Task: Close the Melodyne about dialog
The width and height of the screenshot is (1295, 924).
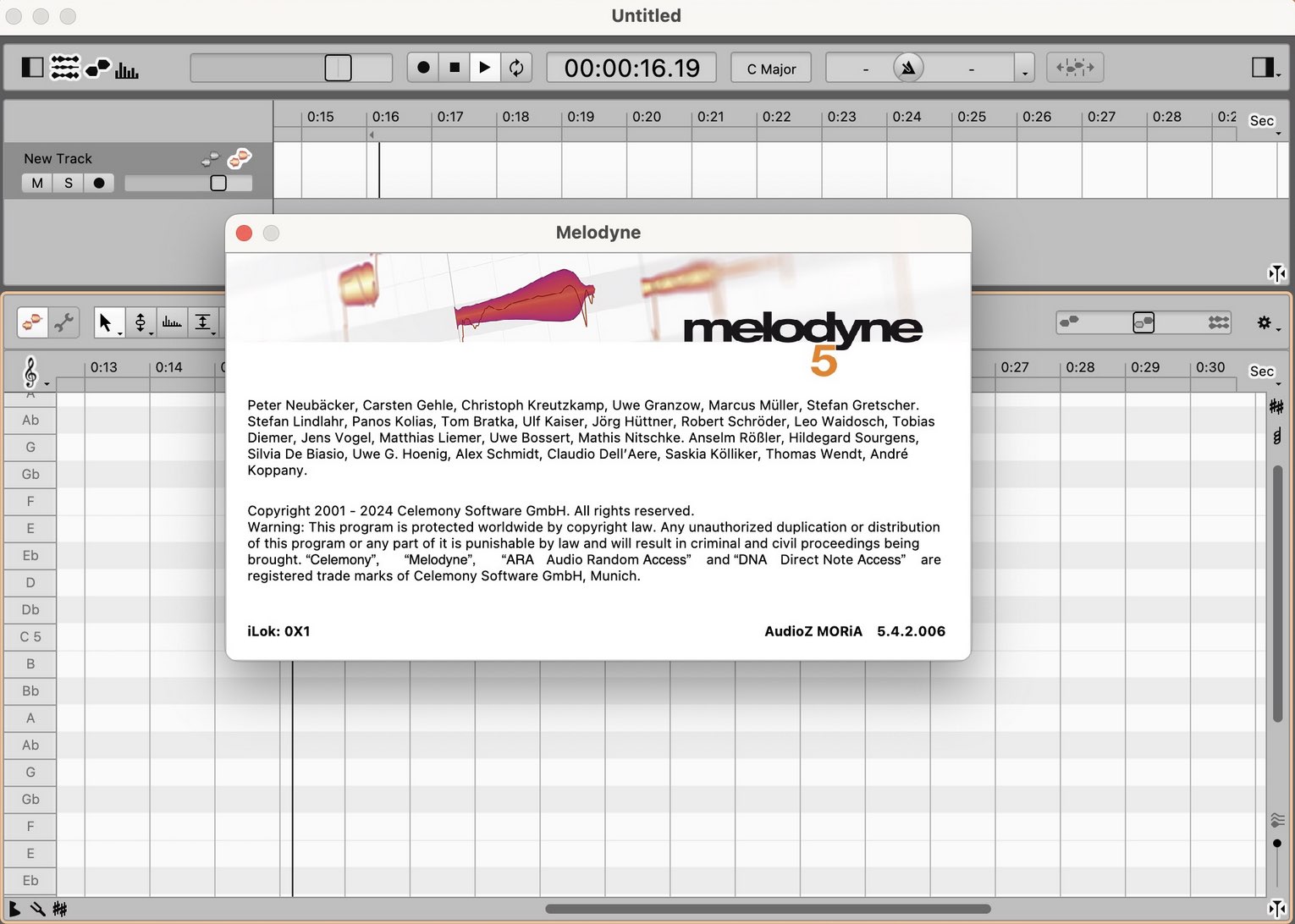Action: click(244, 233)
